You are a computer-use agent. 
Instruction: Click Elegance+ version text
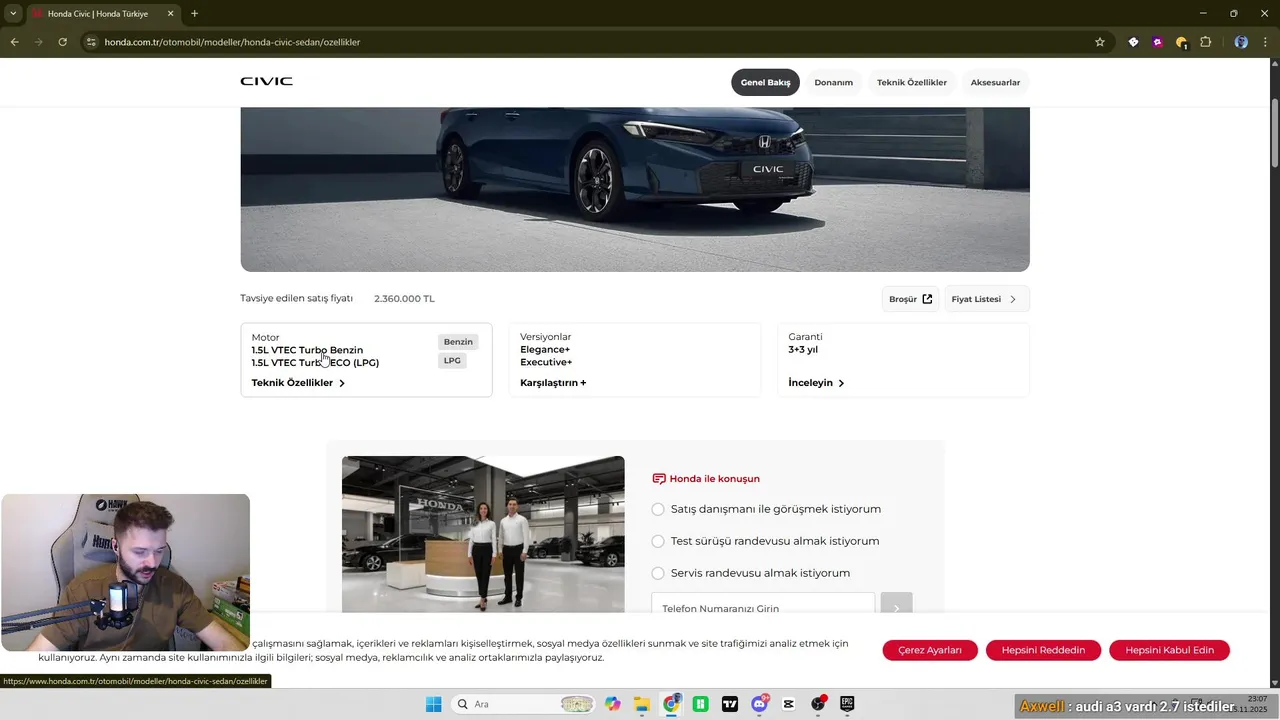click(x=545, y=350)
